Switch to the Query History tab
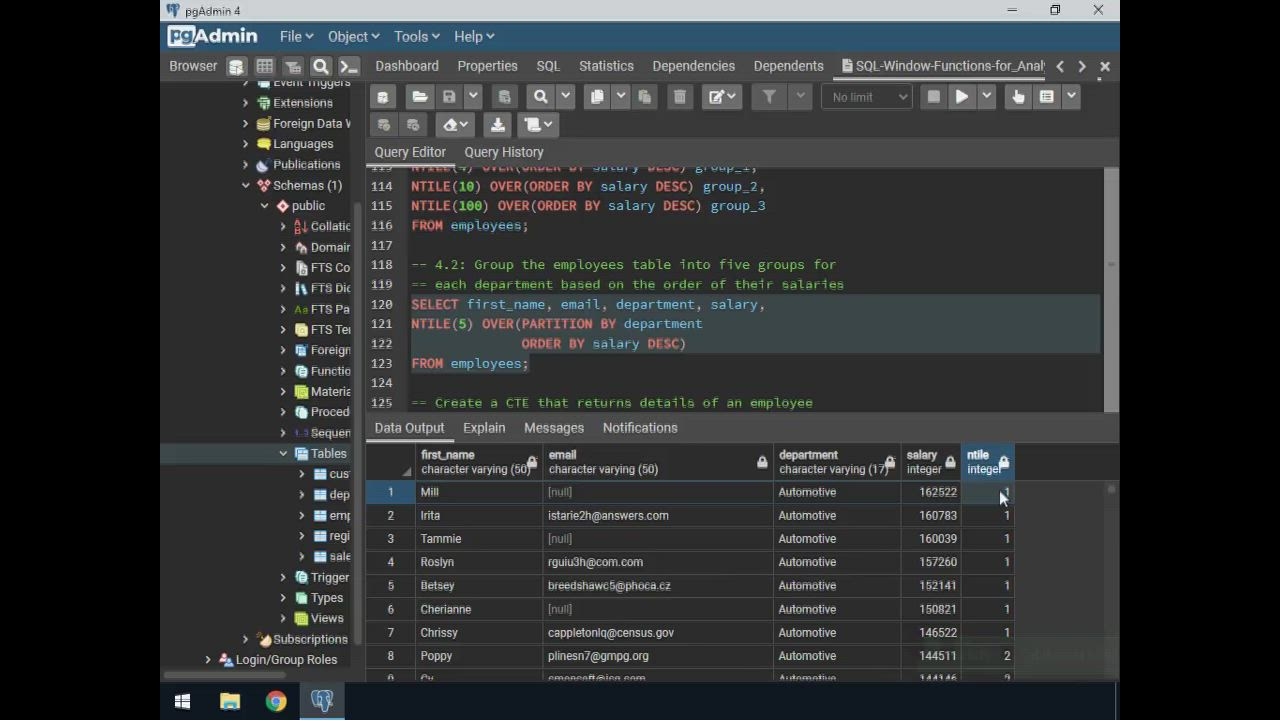The image size is (1280, 720). point(503,152)
